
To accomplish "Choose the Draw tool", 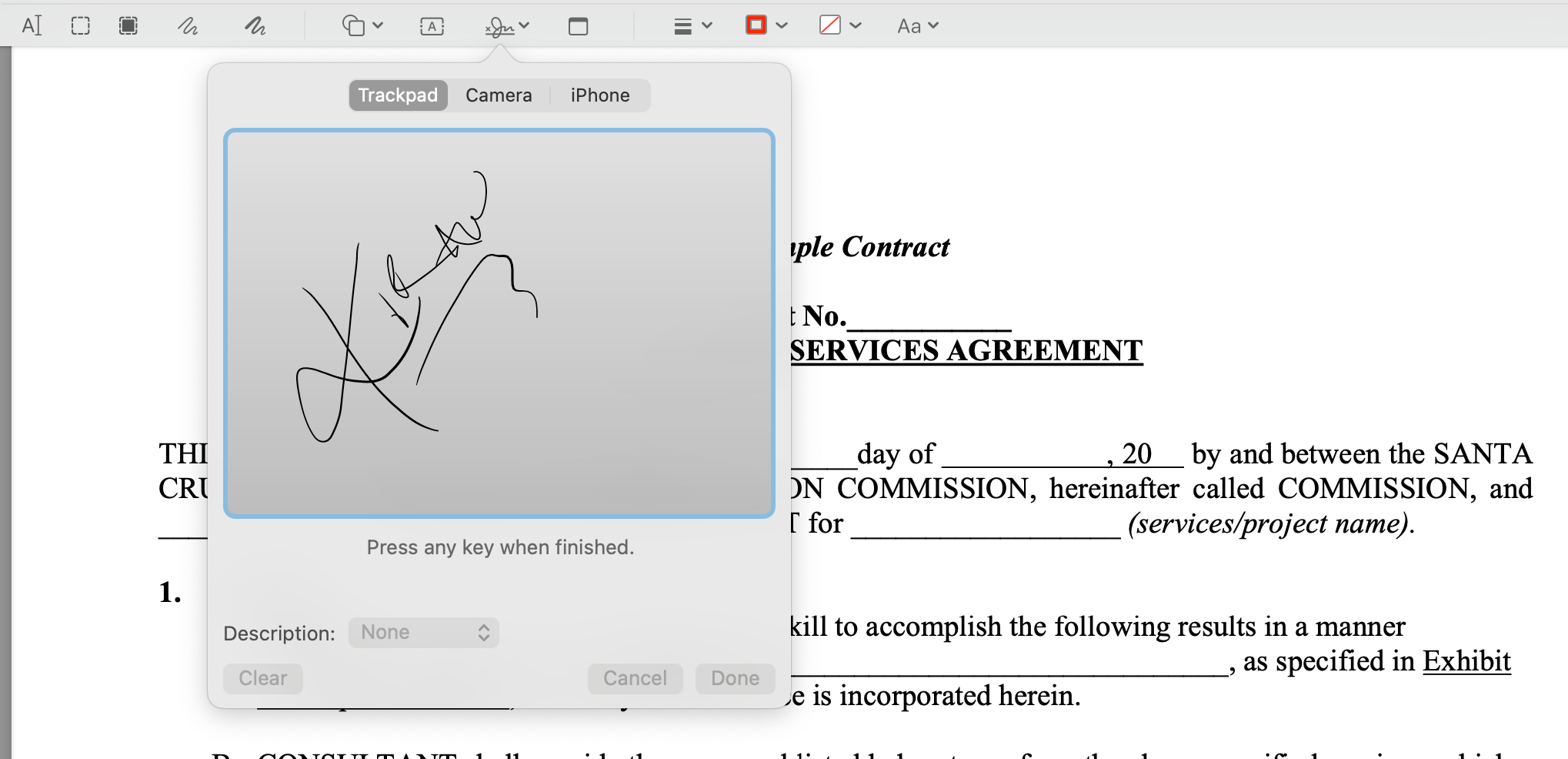I will [x=255, y=26].
